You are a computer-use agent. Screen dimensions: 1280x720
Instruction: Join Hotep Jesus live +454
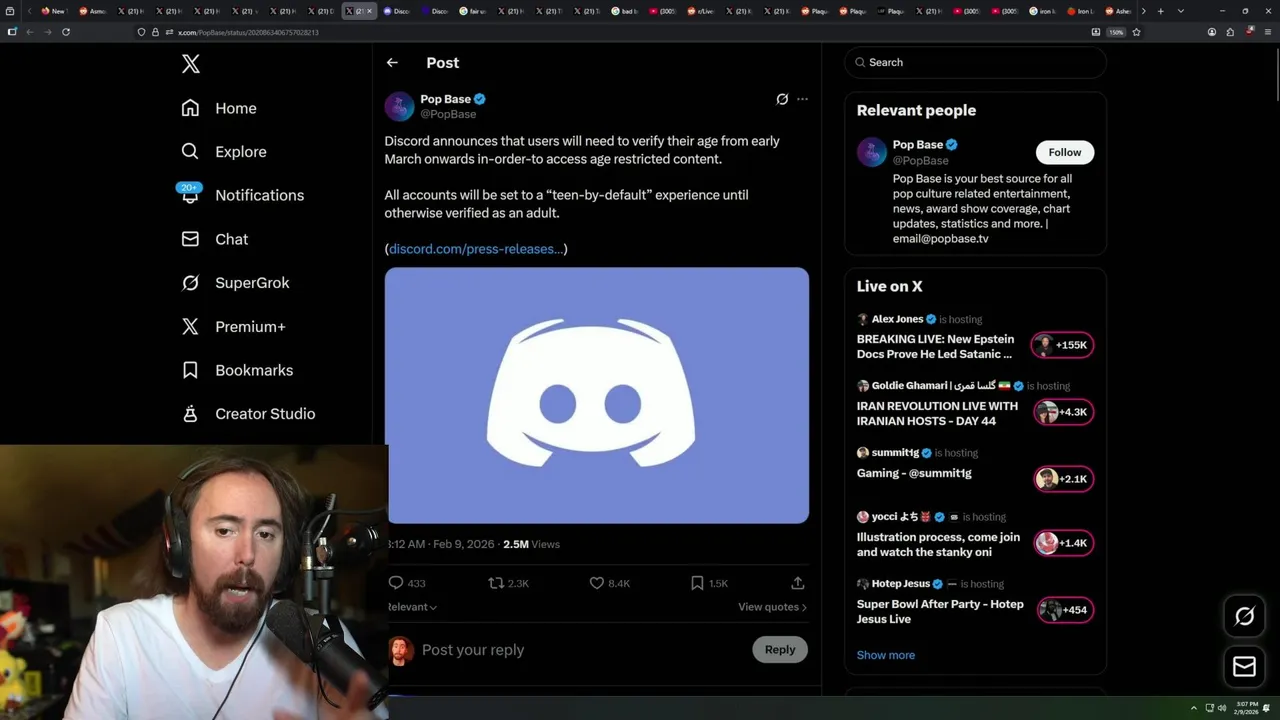[x=1065, y=610]
